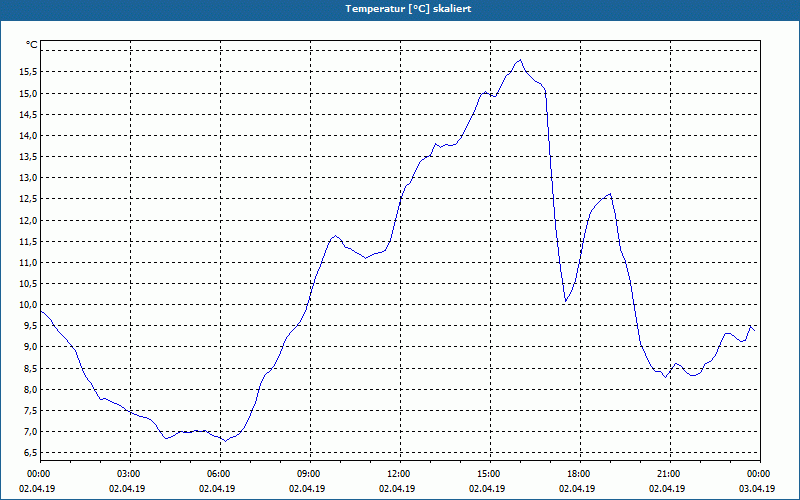Click the 03:00 time label
800x500 pixels.
[x=128, y=474]
